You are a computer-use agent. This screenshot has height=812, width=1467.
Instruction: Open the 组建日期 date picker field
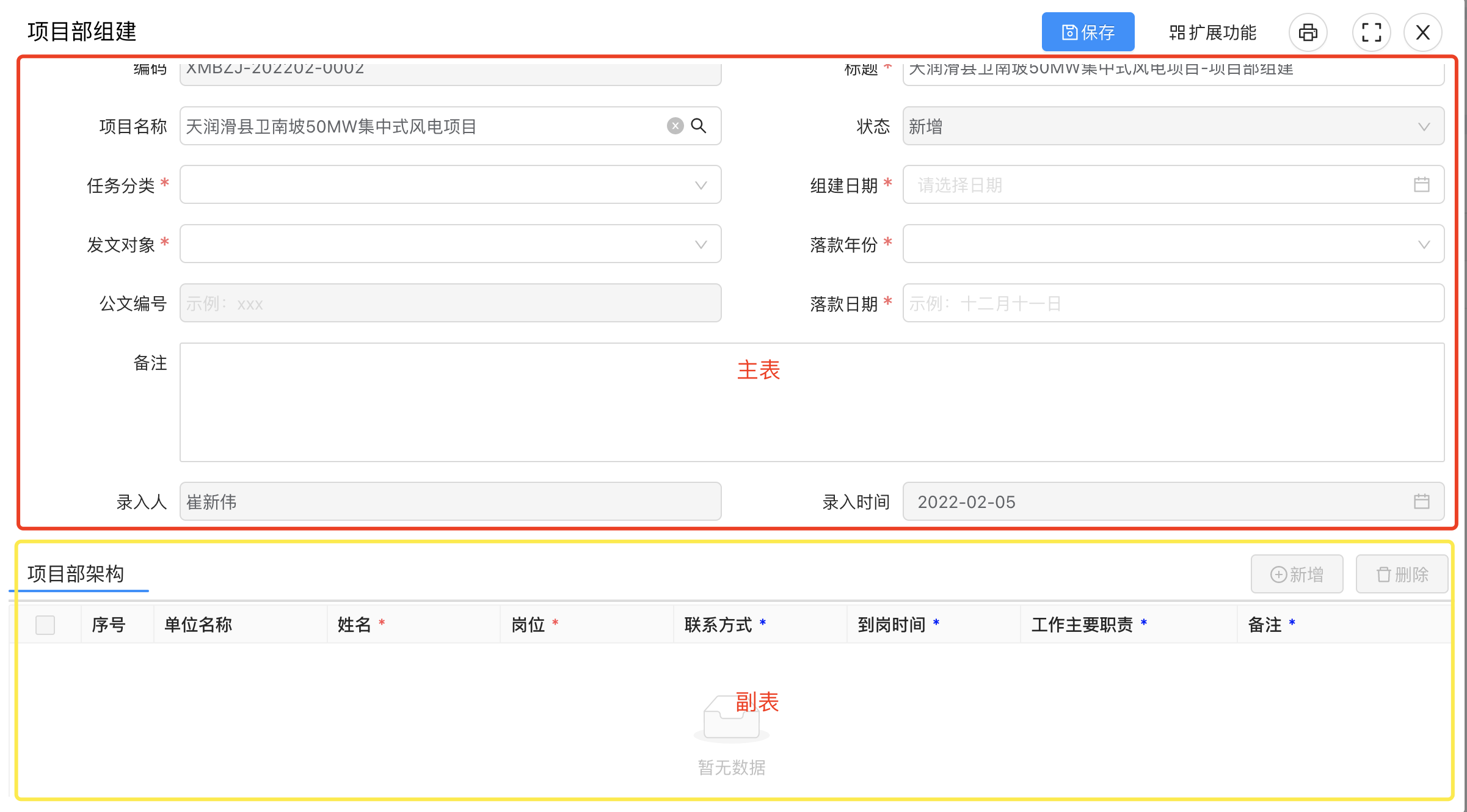click(1173, 184)
